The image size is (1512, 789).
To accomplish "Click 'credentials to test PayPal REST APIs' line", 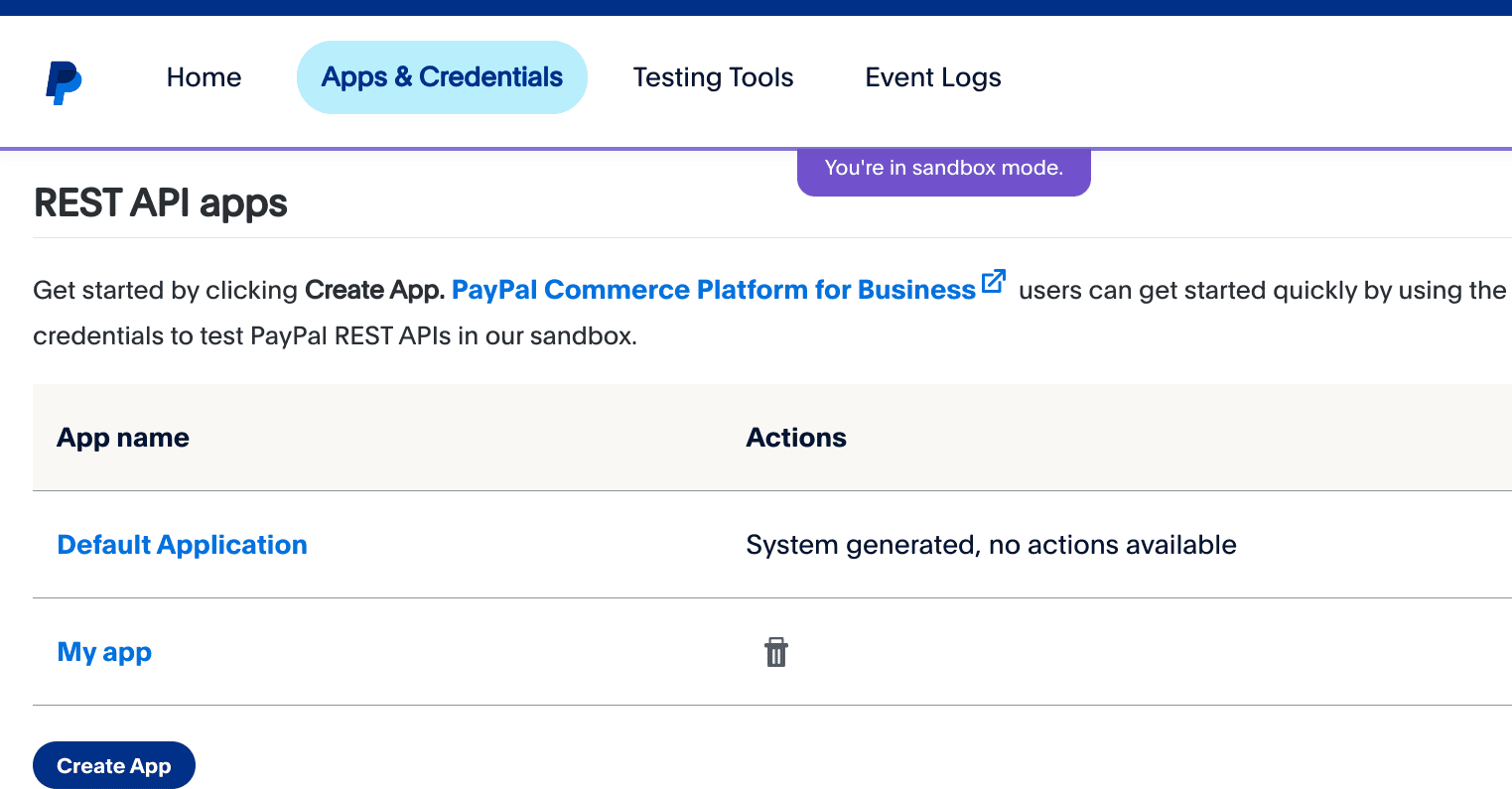I will click(x=335, y=336).
